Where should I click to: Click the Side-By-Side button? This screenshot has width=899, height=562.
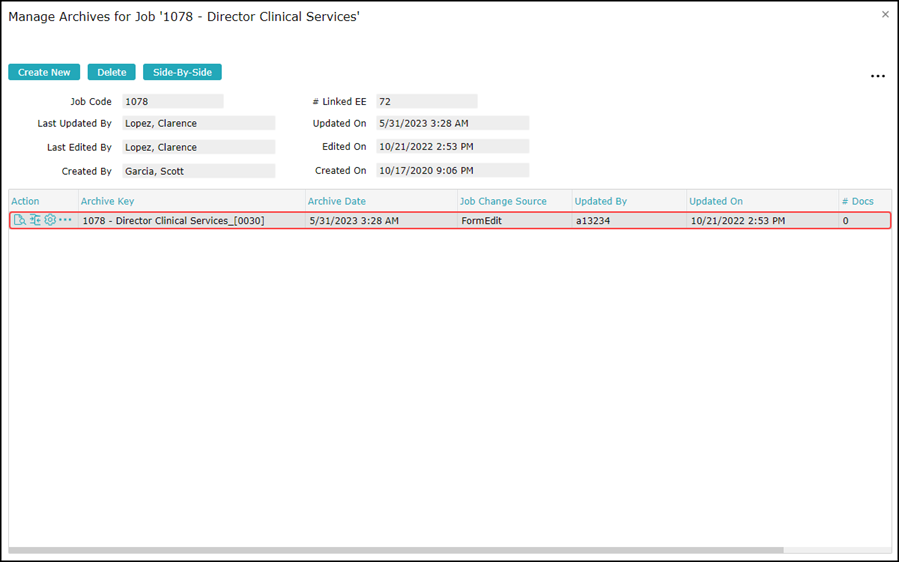(x=182, y=72)
